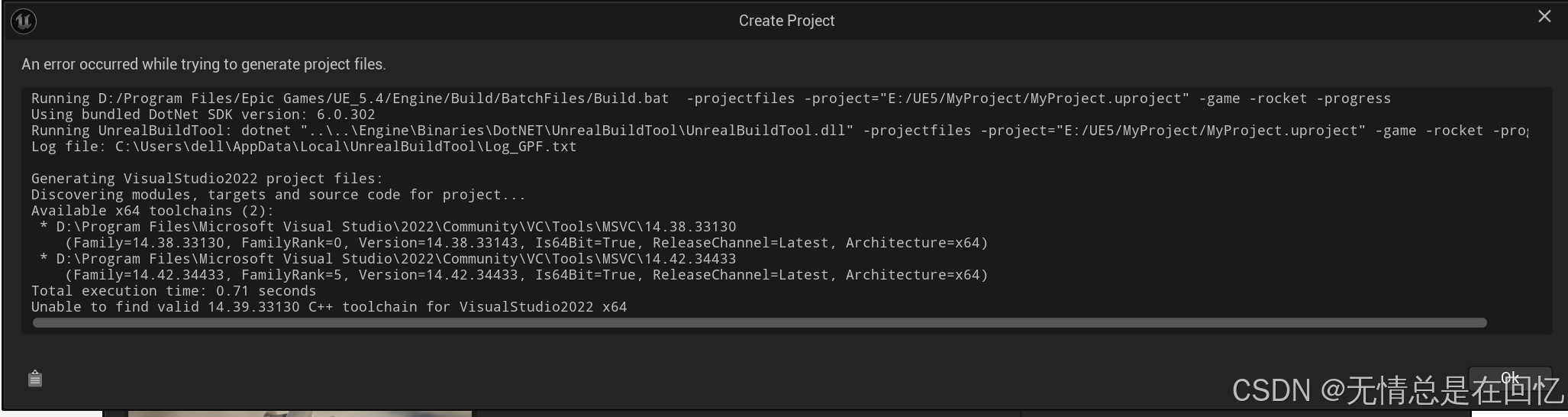Click the 'Available x64 toolchains (2):' line
The width and height of the screenshot is (1568, 417).
point(152,211)
